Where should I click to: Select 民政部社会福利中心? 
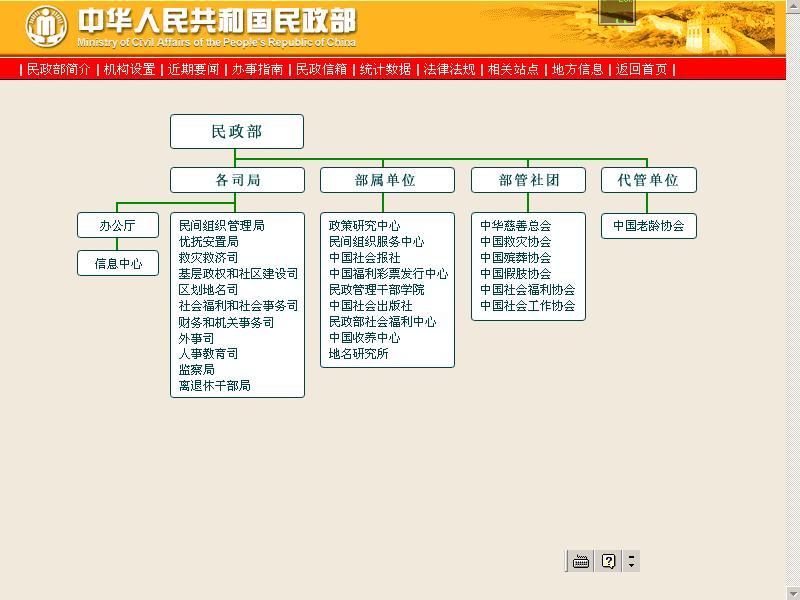click(383, 322)
